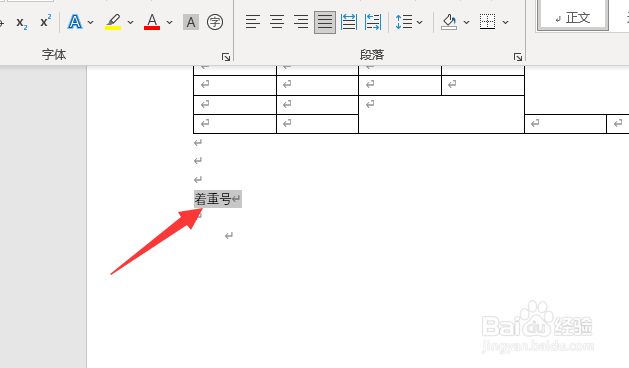Toggle character shading

point(191,22)
